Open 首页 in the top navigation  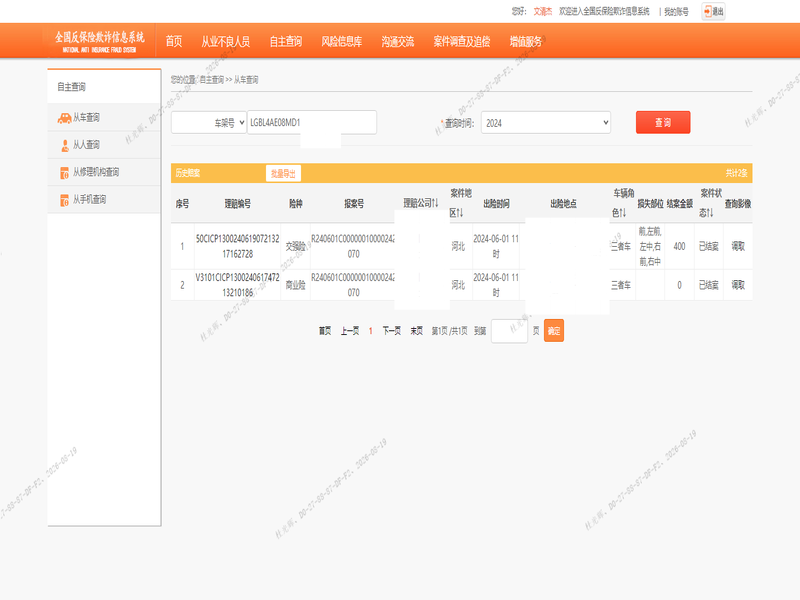(173, 41)
